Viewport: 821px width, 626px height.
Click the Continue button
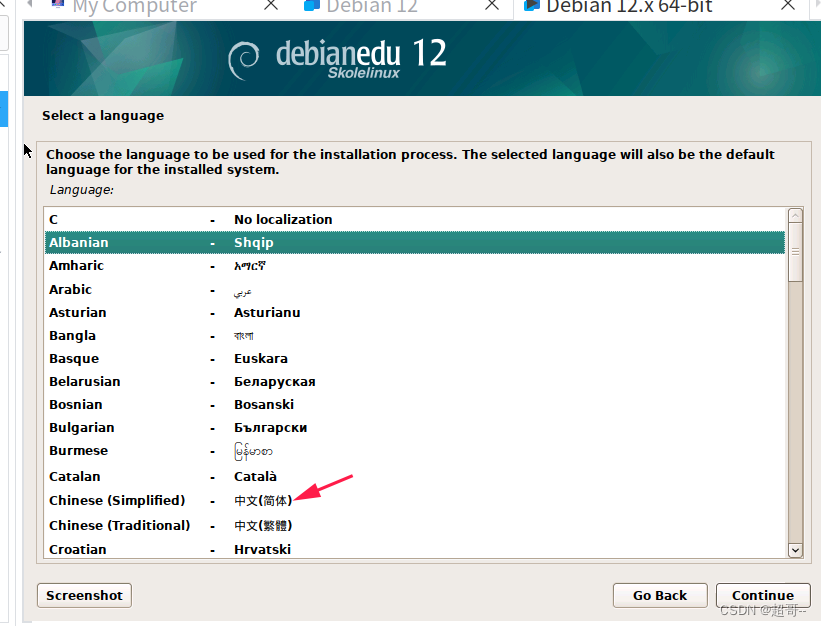pos(763,596)
